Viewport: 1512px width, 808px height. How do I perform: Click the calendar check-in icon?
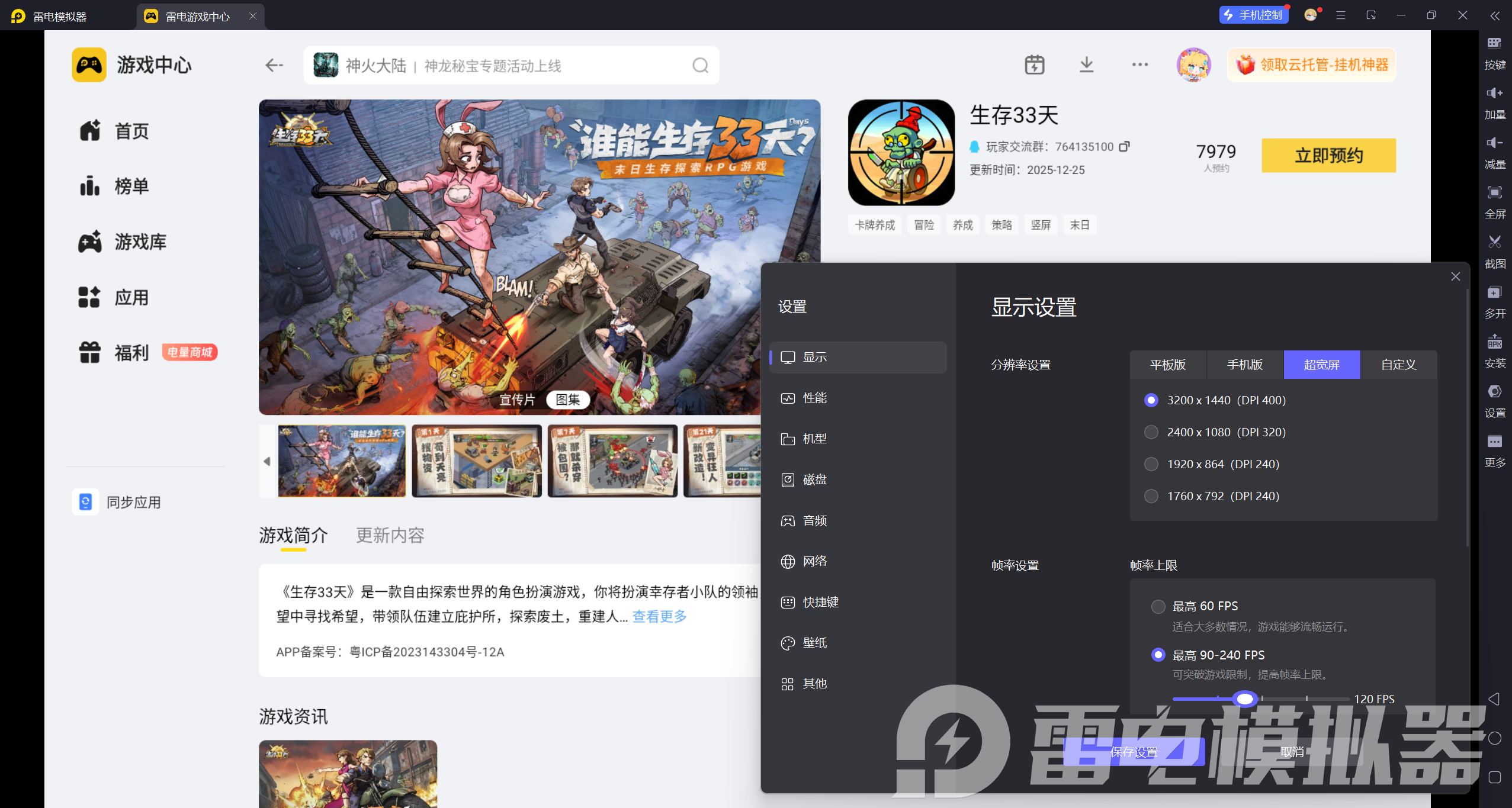click(x=1034, y=65)
